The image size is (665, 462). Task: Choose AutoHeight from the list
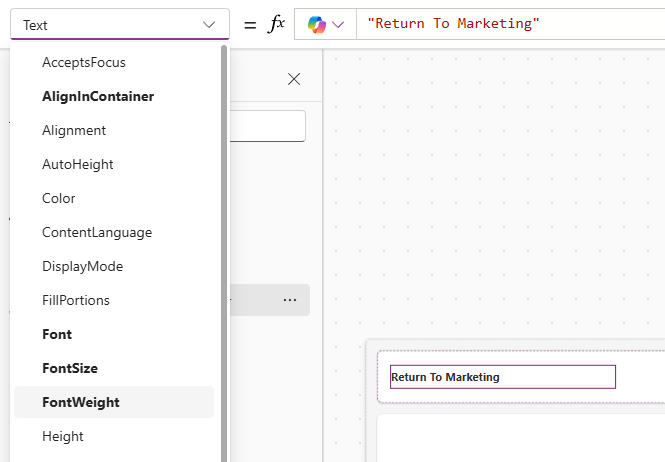point(78,164)
